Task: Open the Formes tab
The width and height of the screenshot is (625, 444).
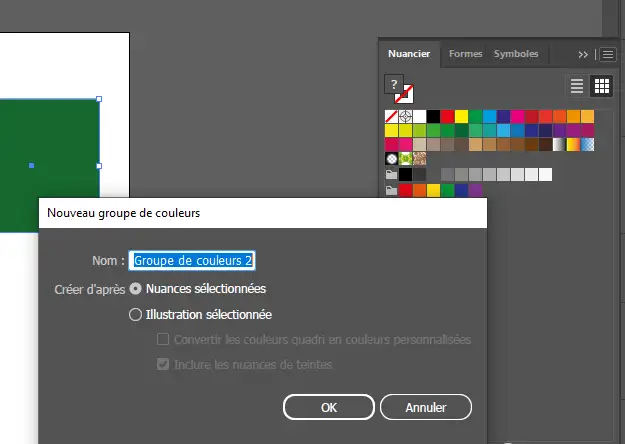Action: click(x=464, y=54)
